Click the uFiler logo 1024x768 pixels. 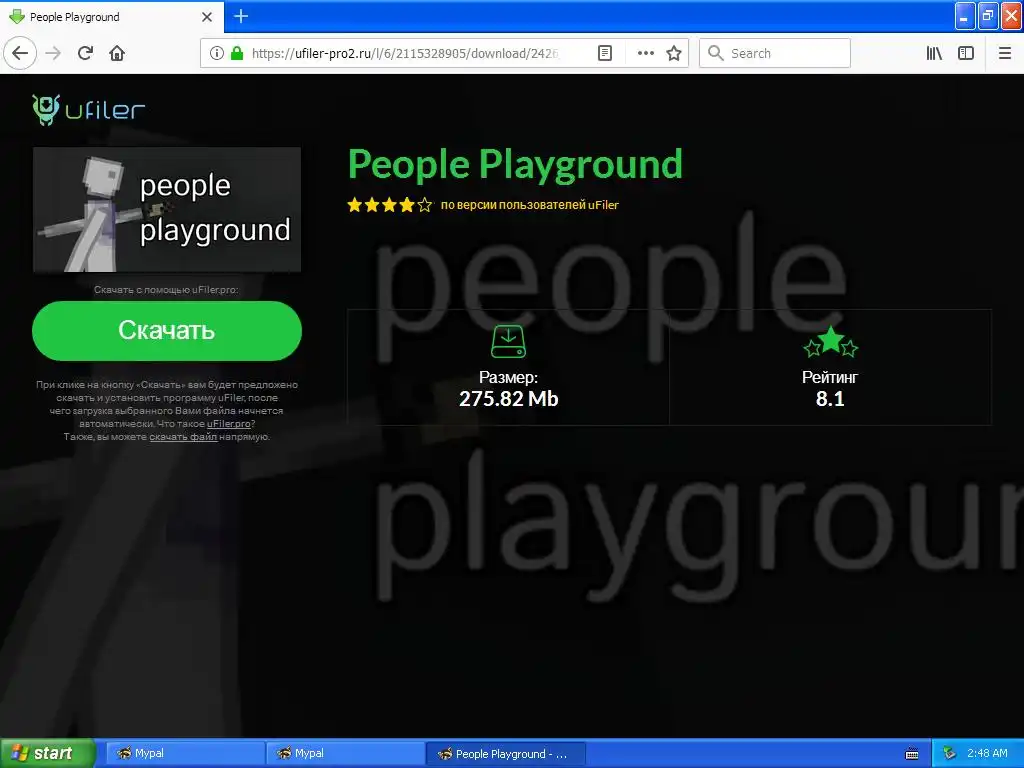(89, 110)
